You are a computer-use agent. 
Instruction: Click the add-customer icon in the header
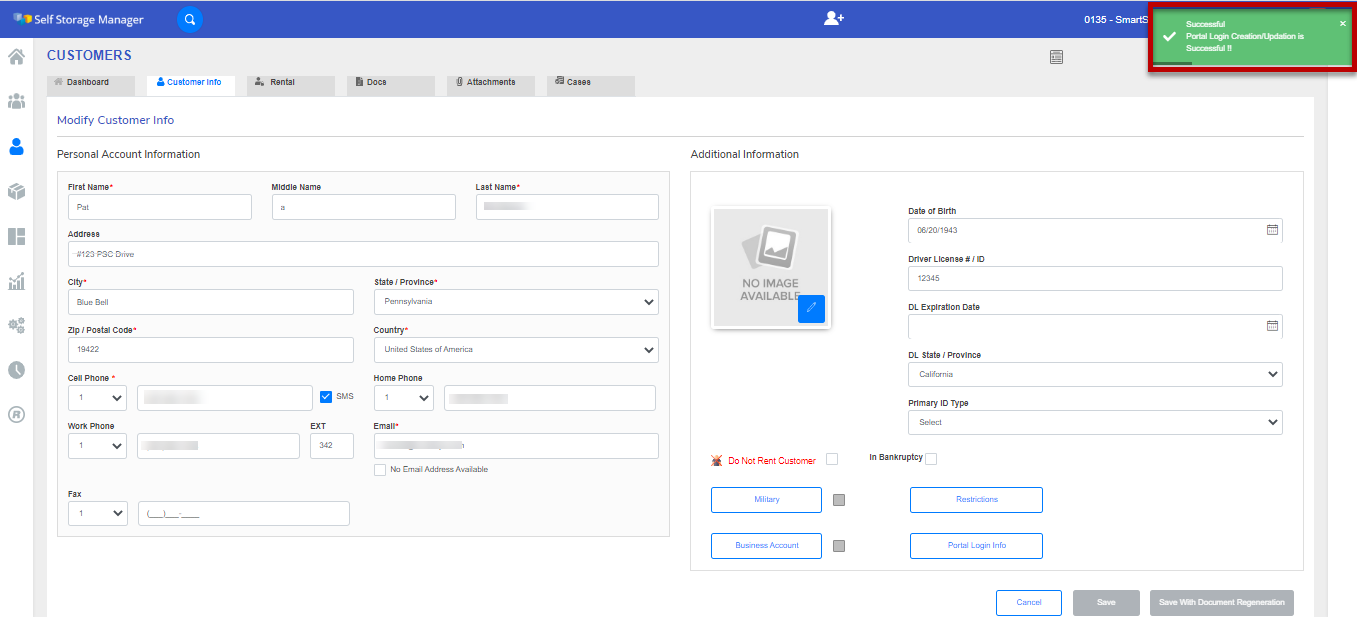click(x=834, y=19)
